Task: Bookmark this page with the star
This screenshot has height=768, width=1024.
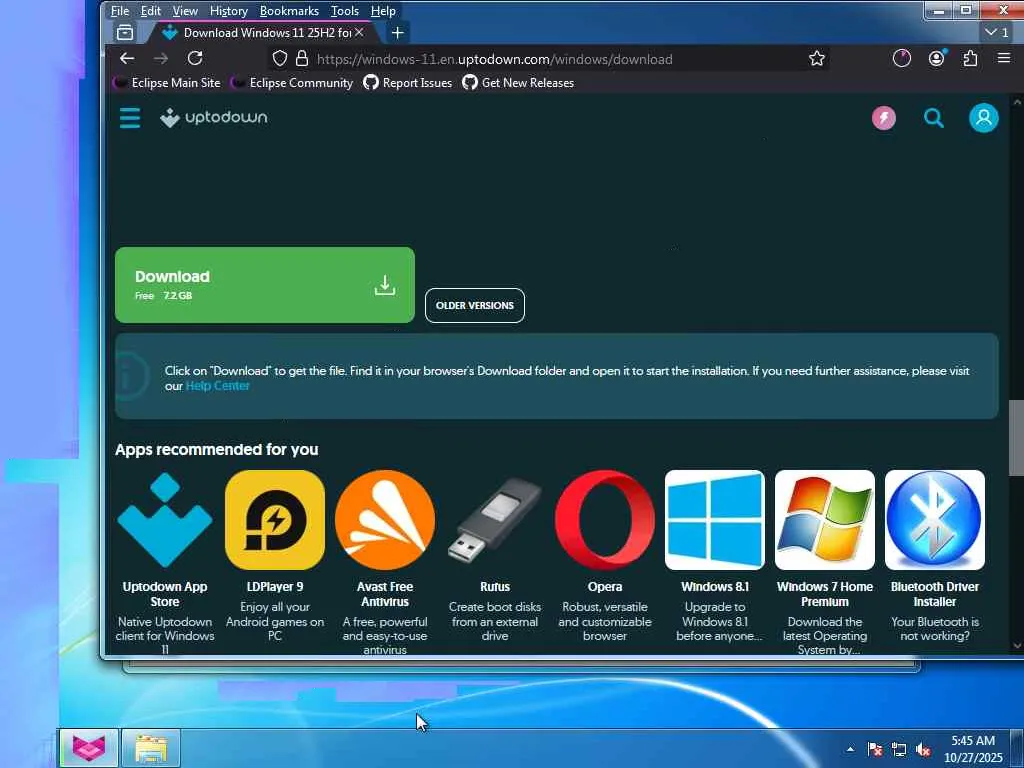Action: [816, 59]
